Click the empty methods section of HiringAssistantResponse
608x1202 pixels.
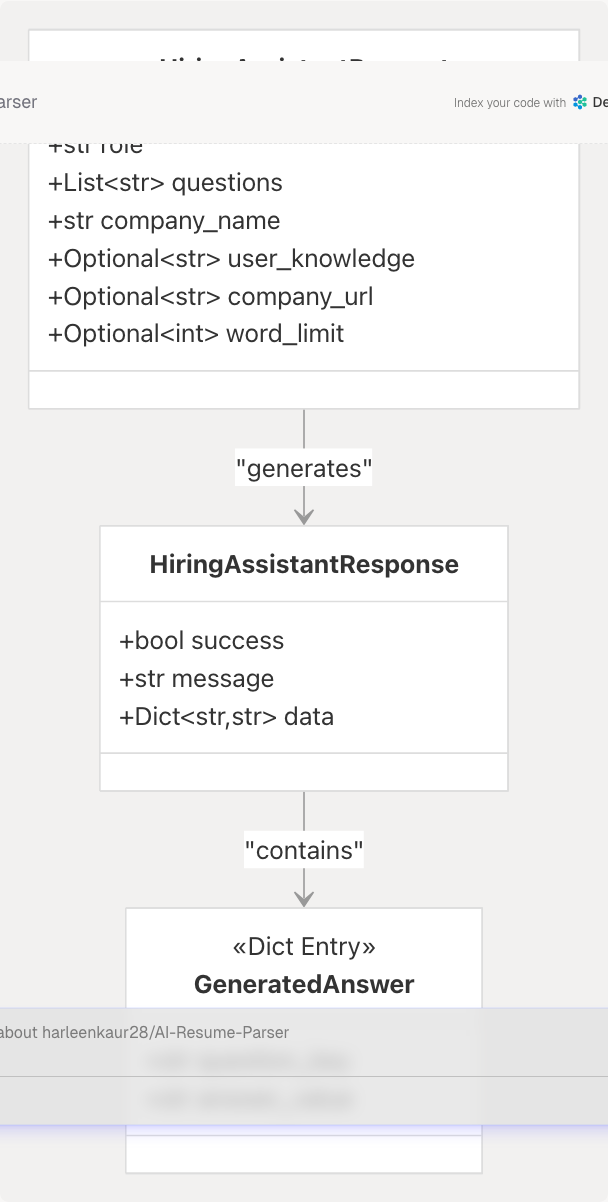coord(304,772)
